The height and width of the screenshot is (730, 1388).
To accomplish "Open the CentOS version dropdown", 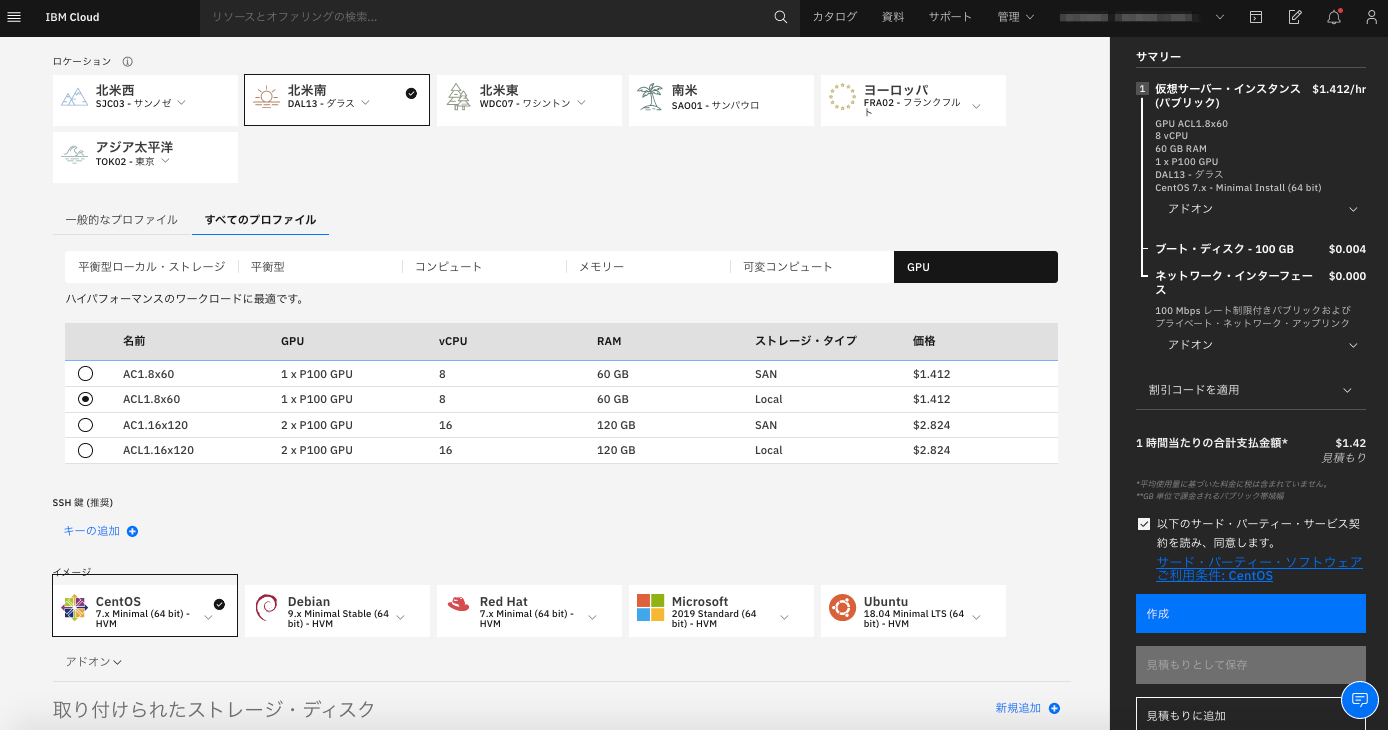I will pos(208,618).
